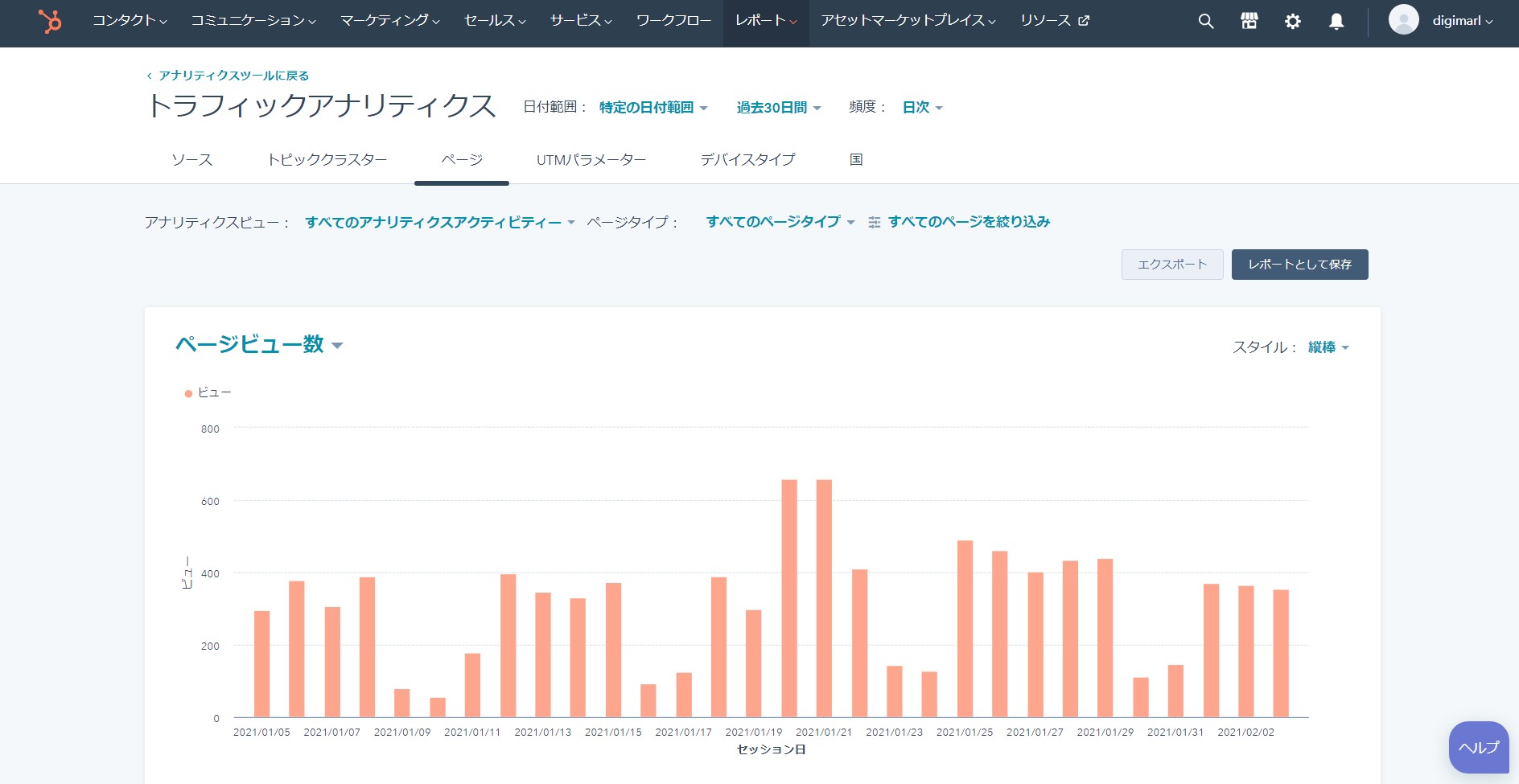The image size is (1519, 784).
Task: Click the レポートとして保存 button
Action: coord(1299,265)
